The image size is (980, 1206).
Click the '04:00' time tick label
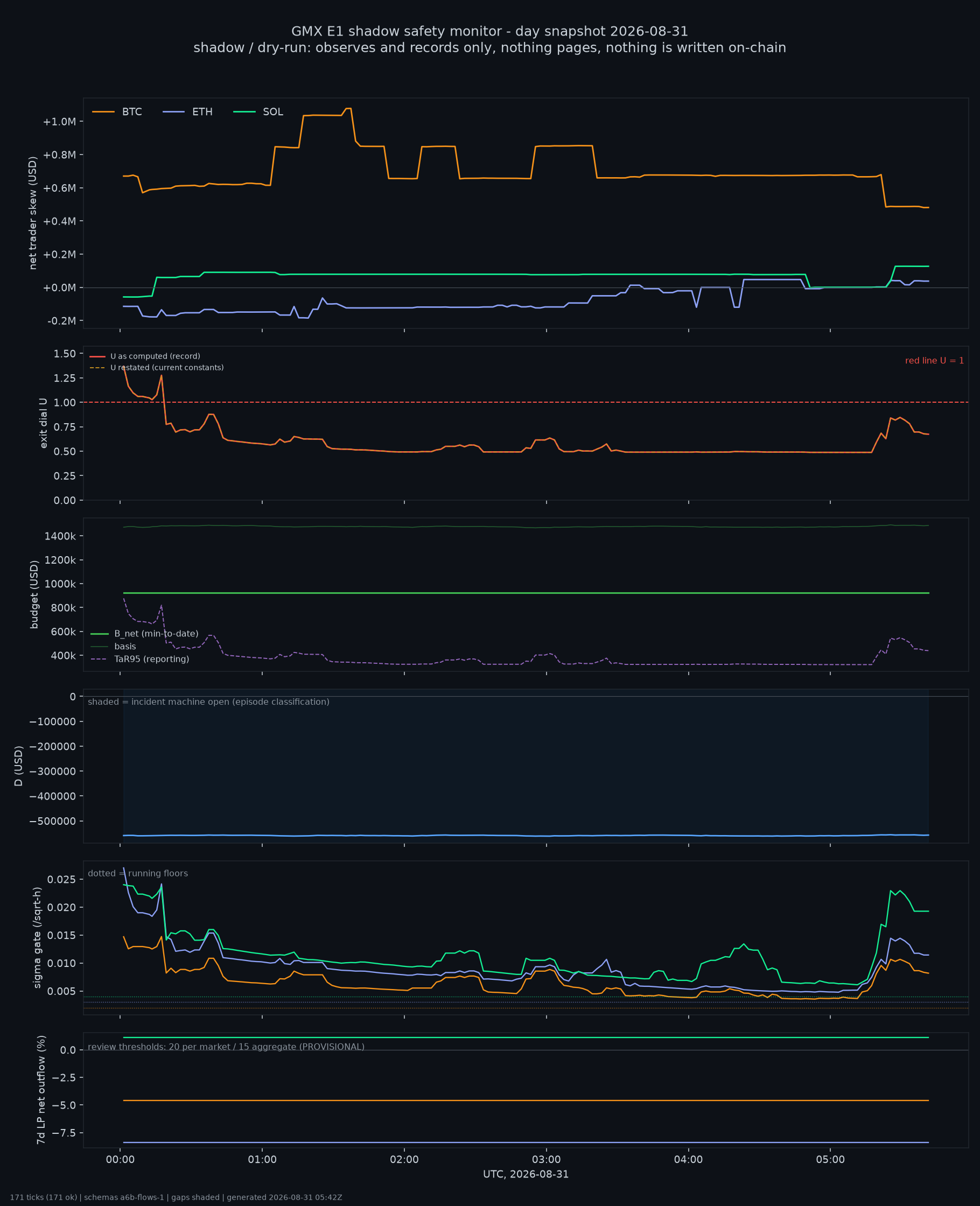click(688, 1160)
